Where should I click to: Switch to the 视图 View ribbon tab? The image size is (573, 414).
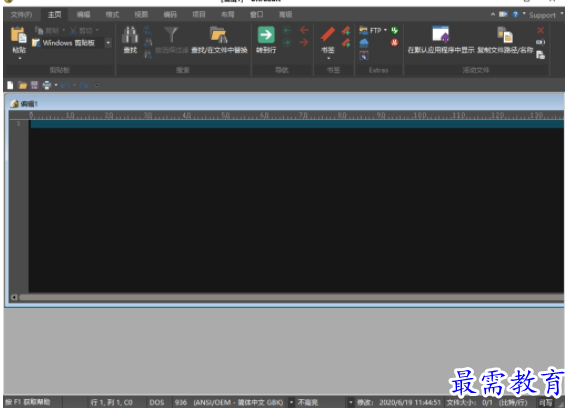[141, 15]
